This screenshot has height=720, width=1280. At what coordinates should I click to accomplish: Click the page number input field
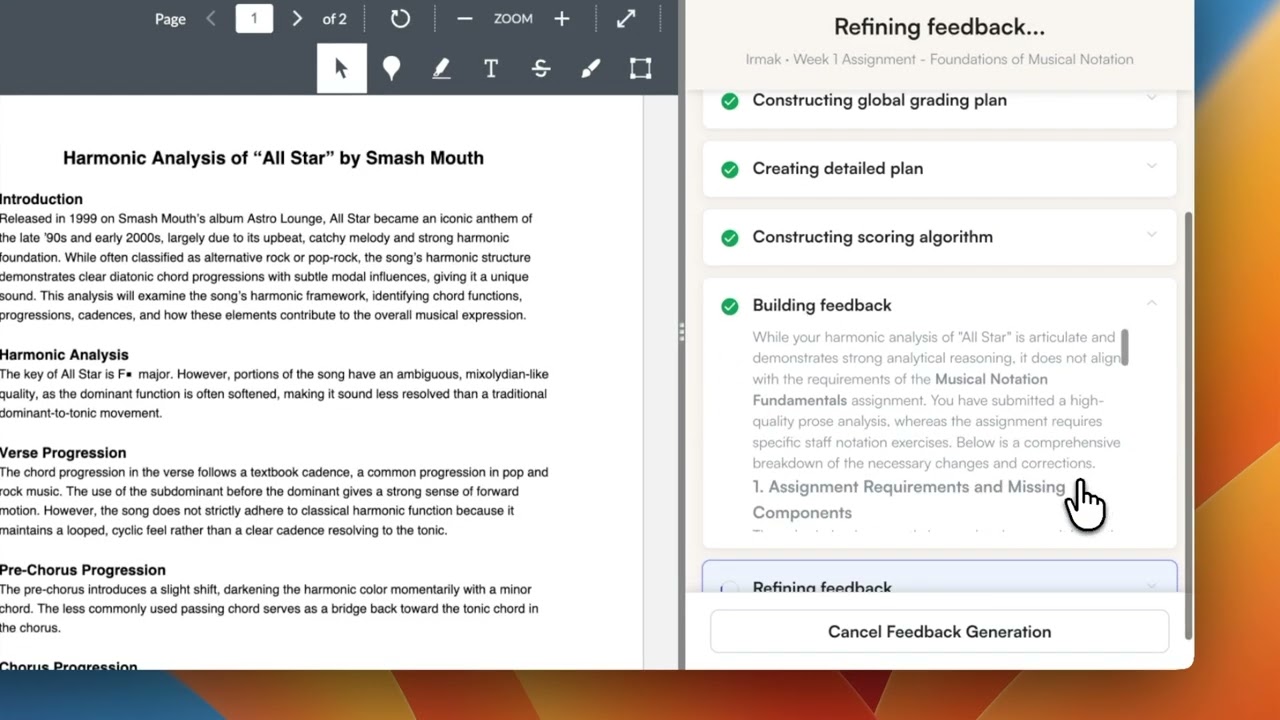(254, 18)
